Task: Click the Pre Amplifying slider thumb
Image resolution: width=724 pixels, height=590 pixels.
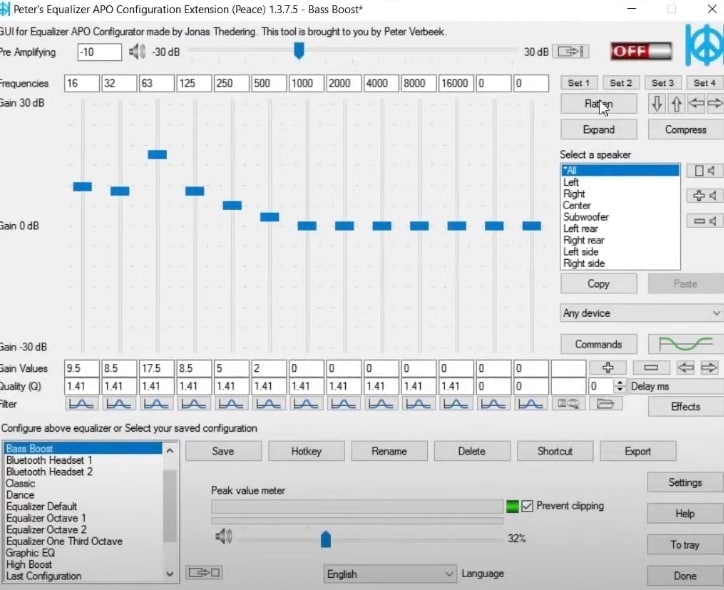Action: [299, 51]
